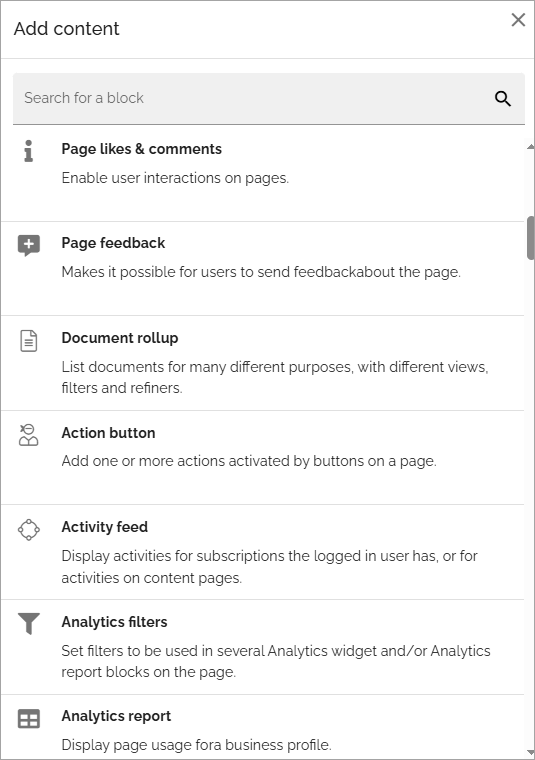535x760 pixels.
Task: Click the Activity feed circular icon
Action: pyautogui.click(x=29, y=530)
